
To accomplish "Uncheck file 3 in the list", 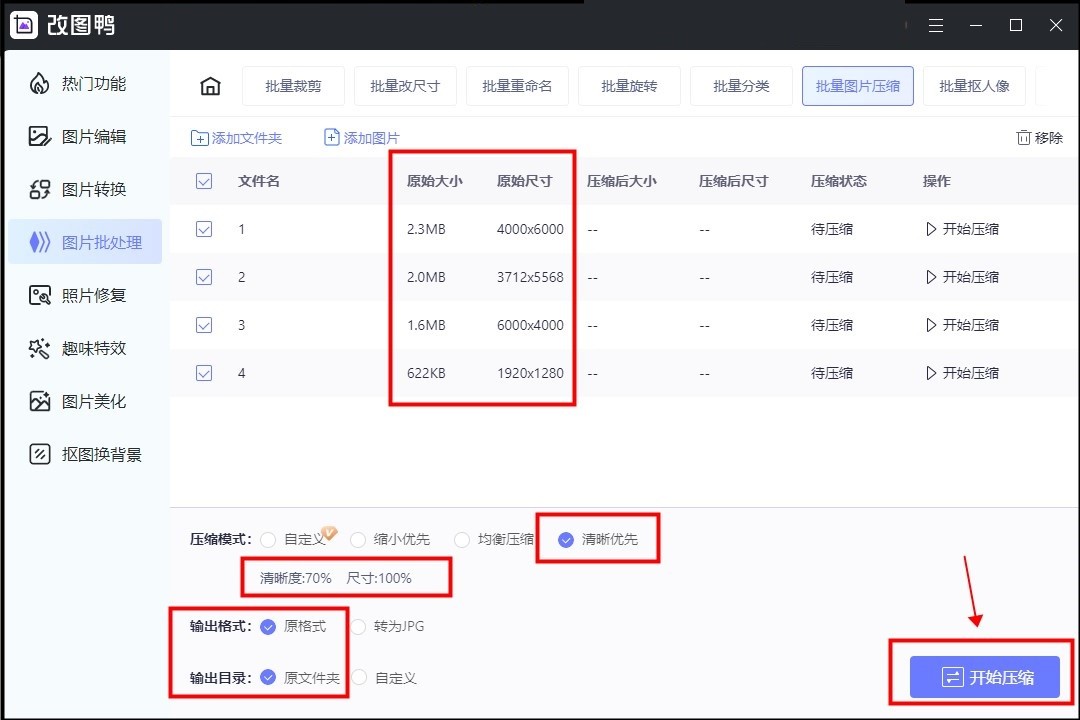I will click(x=204, y=325).
